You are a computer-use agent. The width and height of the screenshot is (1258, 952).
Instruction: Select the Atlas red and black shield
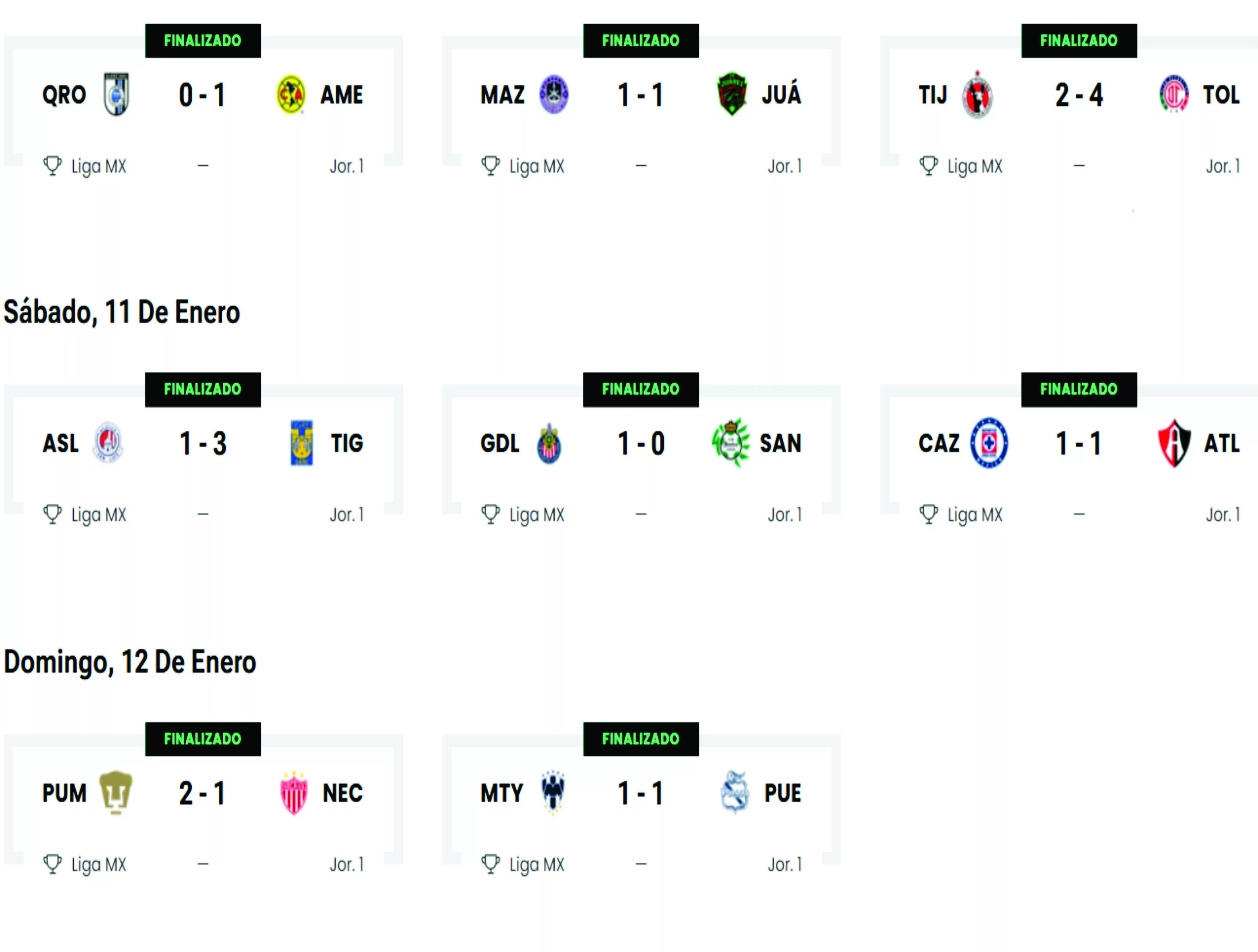click(x=1174, y=443)
